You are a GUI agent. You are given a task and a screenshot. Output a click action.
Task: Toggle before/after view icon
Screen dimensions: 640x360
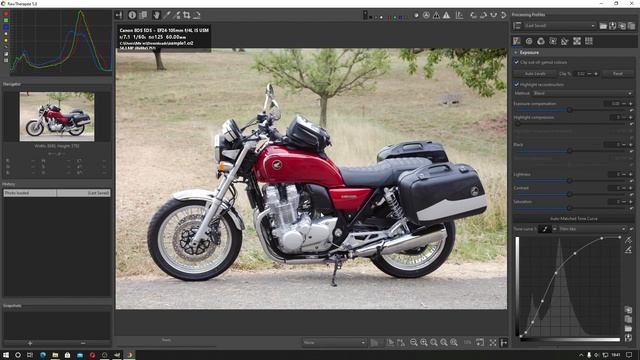click(143, 15)
